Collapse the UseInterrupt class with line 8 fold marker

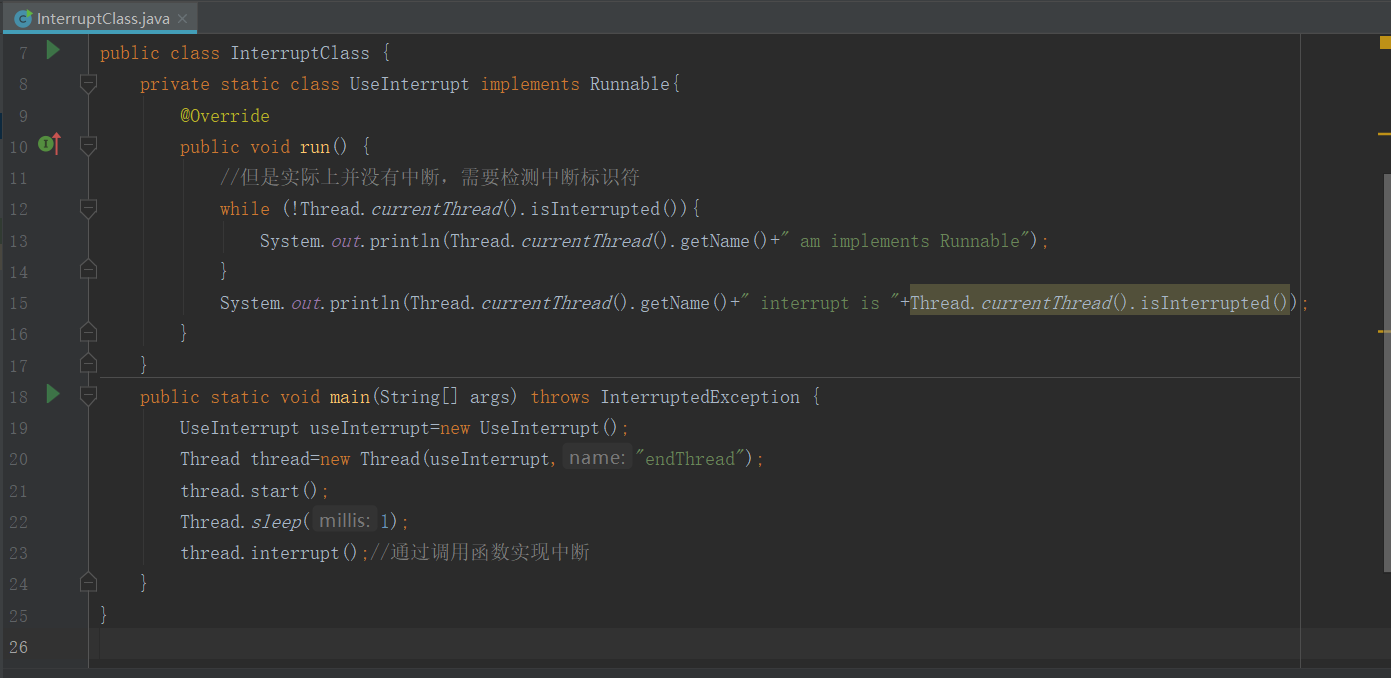click(x=87, y=83)
